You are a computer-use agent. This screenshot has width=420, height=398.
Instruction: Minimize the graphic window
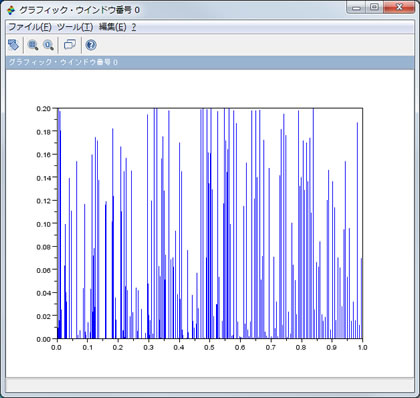(356, 7)
